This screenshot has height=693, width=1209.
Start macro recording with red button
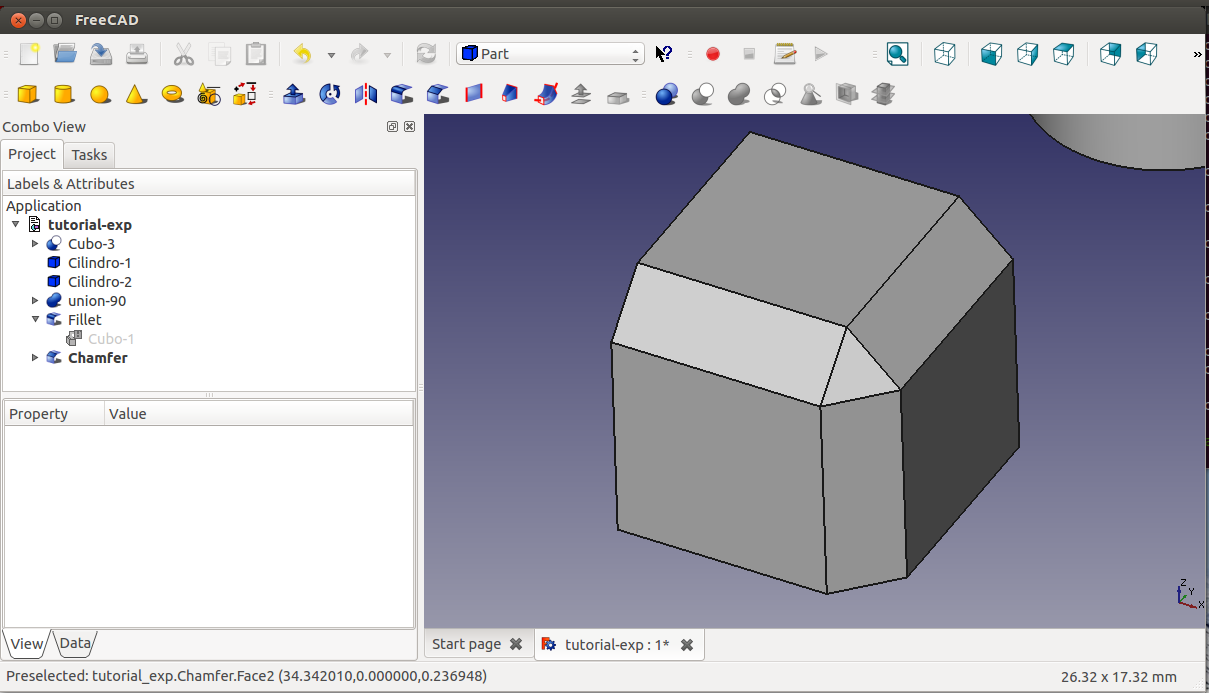[x=713, y=54]
